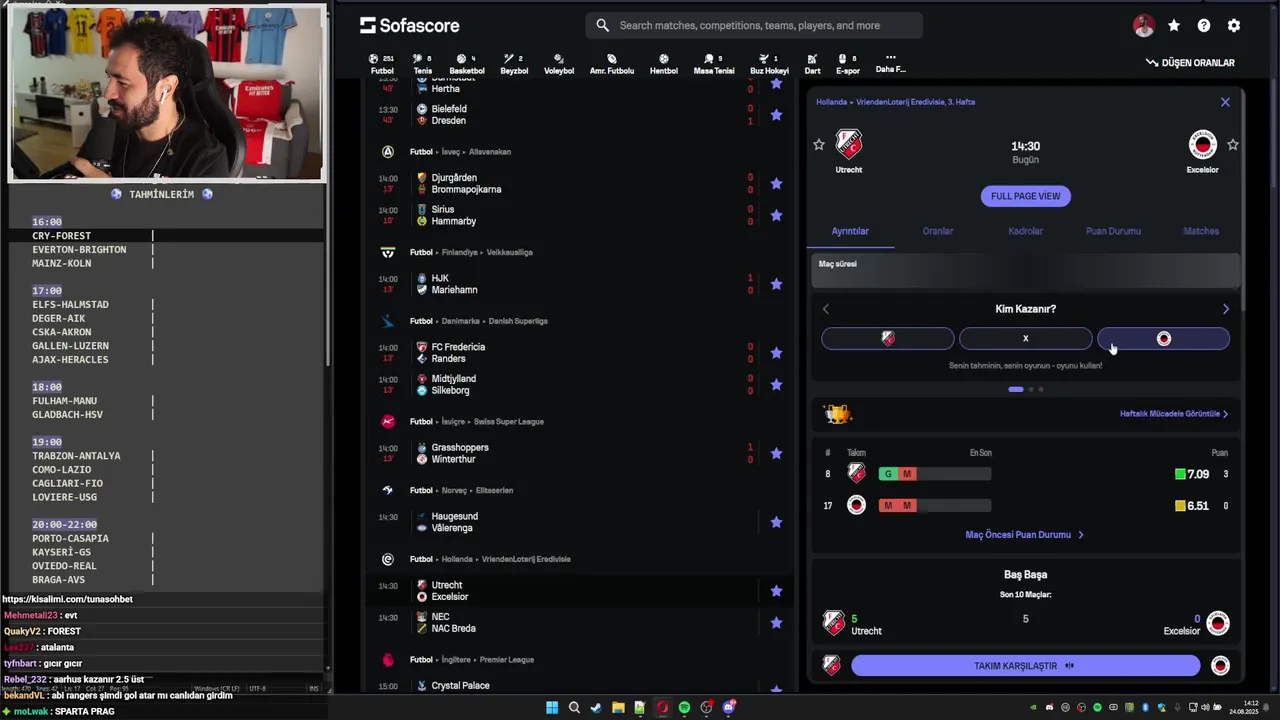
Task: Open the Sofascore home logo
Action: click(x=410, y=25)
